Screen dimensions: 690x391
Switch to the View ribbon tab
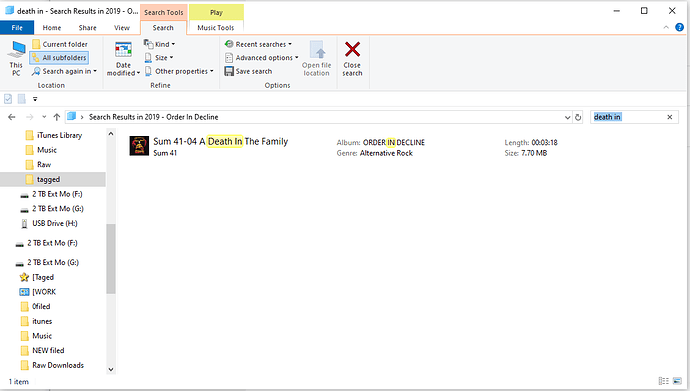(x=122, y=28)
